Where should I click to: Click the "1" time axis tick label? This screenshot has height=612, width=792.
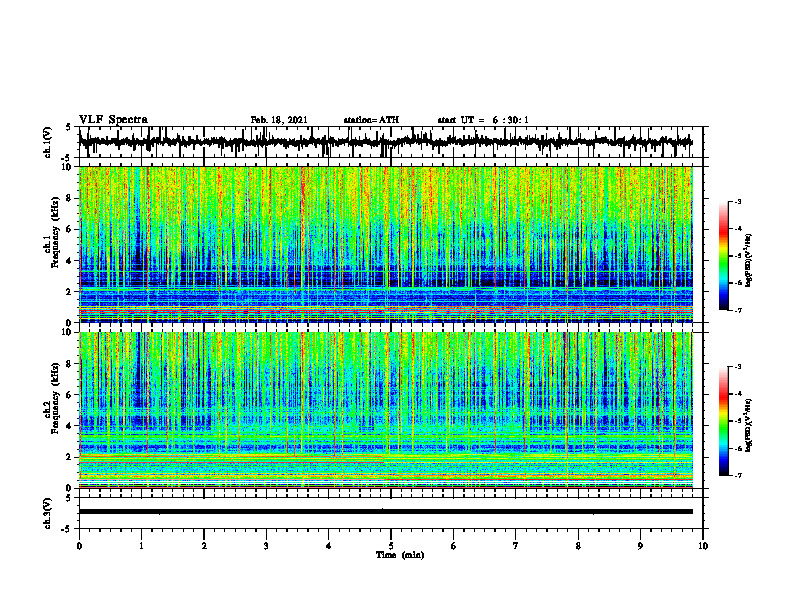[x=141, y=546]
